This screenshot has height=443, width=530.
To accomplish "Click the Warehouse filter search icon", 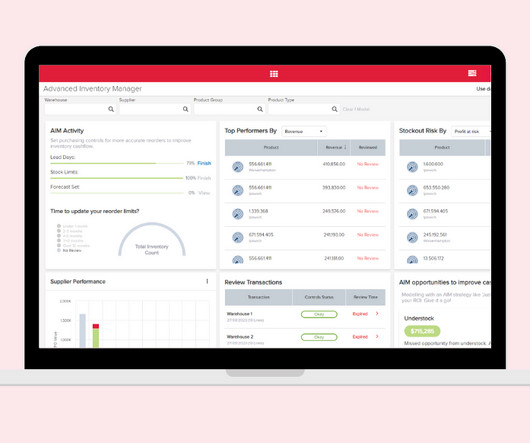I will point(111,109).
